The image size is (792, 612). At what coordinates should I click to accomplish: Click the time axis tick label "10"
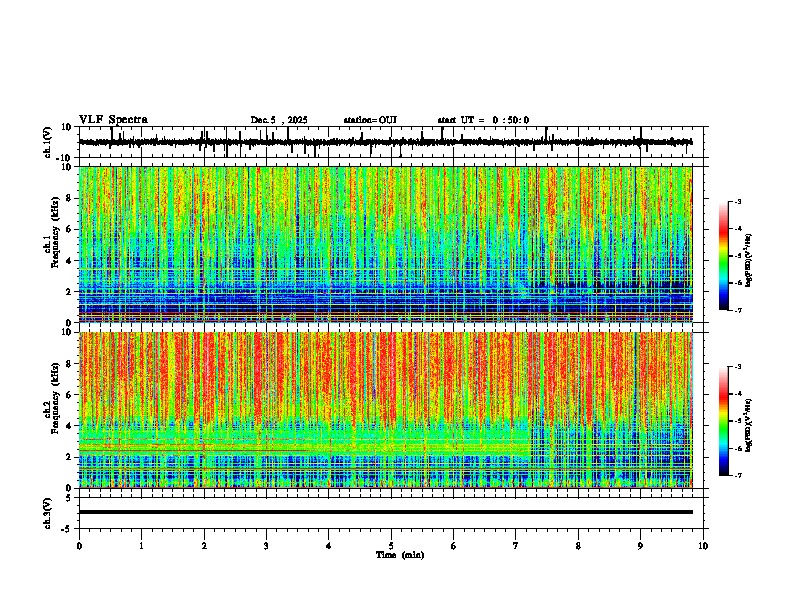tap(703, 546)
